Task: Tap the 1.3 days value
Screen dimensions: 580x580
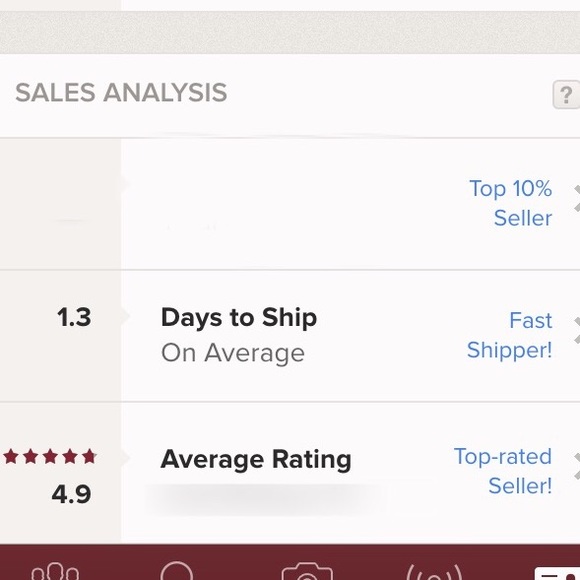Action: 74,317
